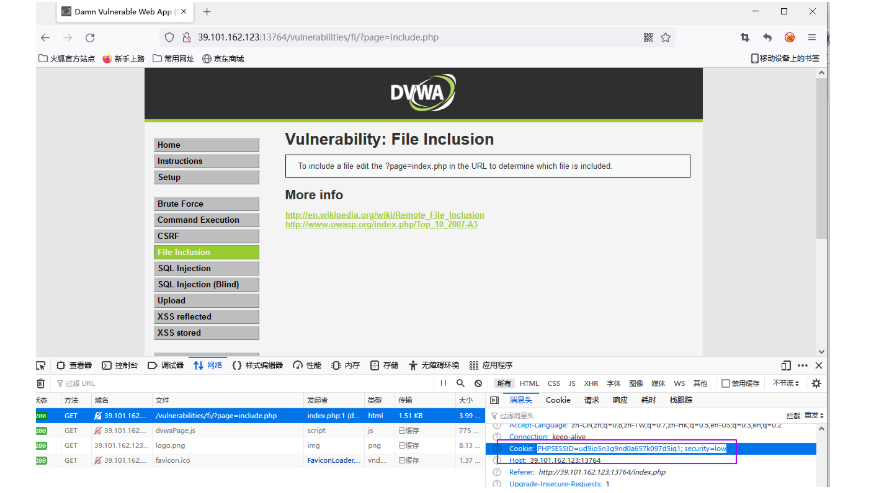Click the page vertical scrollbar thumb

(821, 158)
